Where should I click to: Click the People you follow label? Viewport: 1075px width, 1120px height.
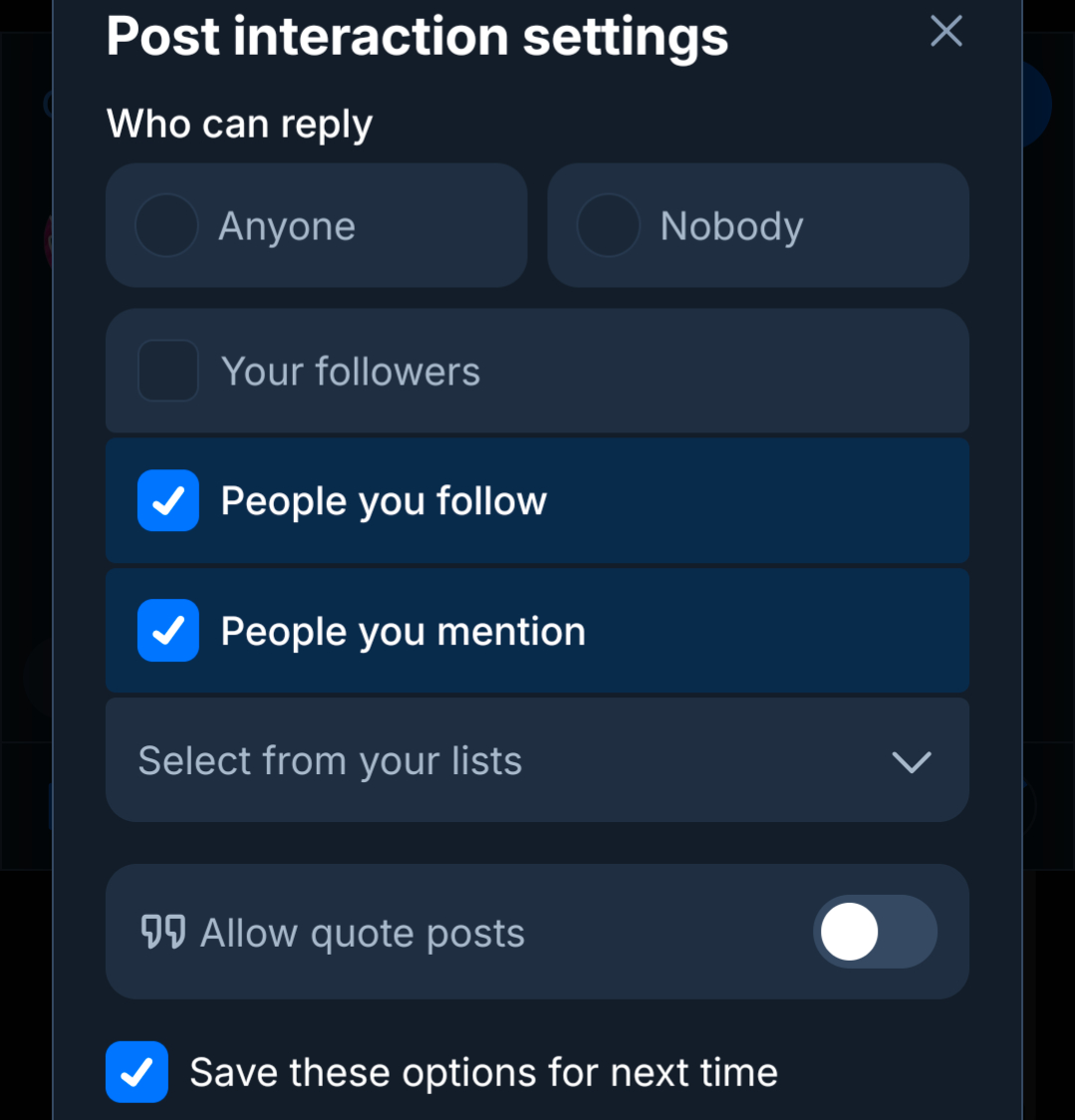click(x=384, y=501)
